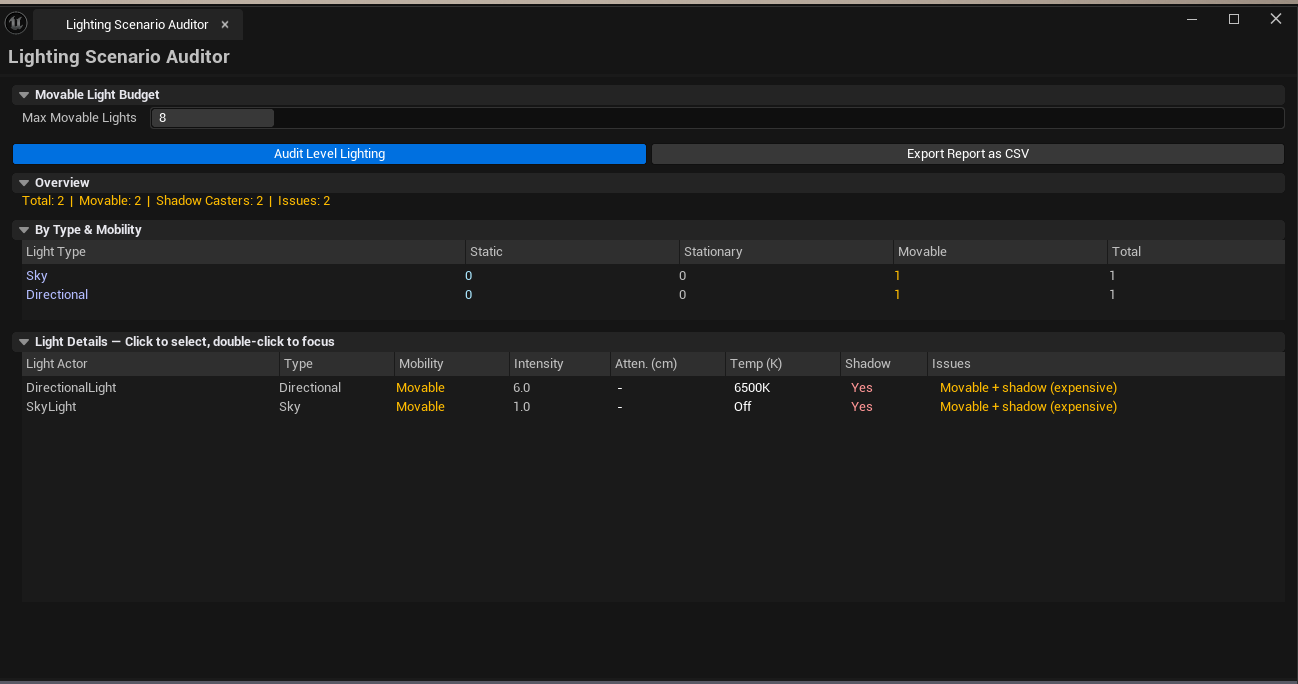Collapse the By Type & Mobility section
This screenshot has width=1298, height=684.
click(24, 230)
